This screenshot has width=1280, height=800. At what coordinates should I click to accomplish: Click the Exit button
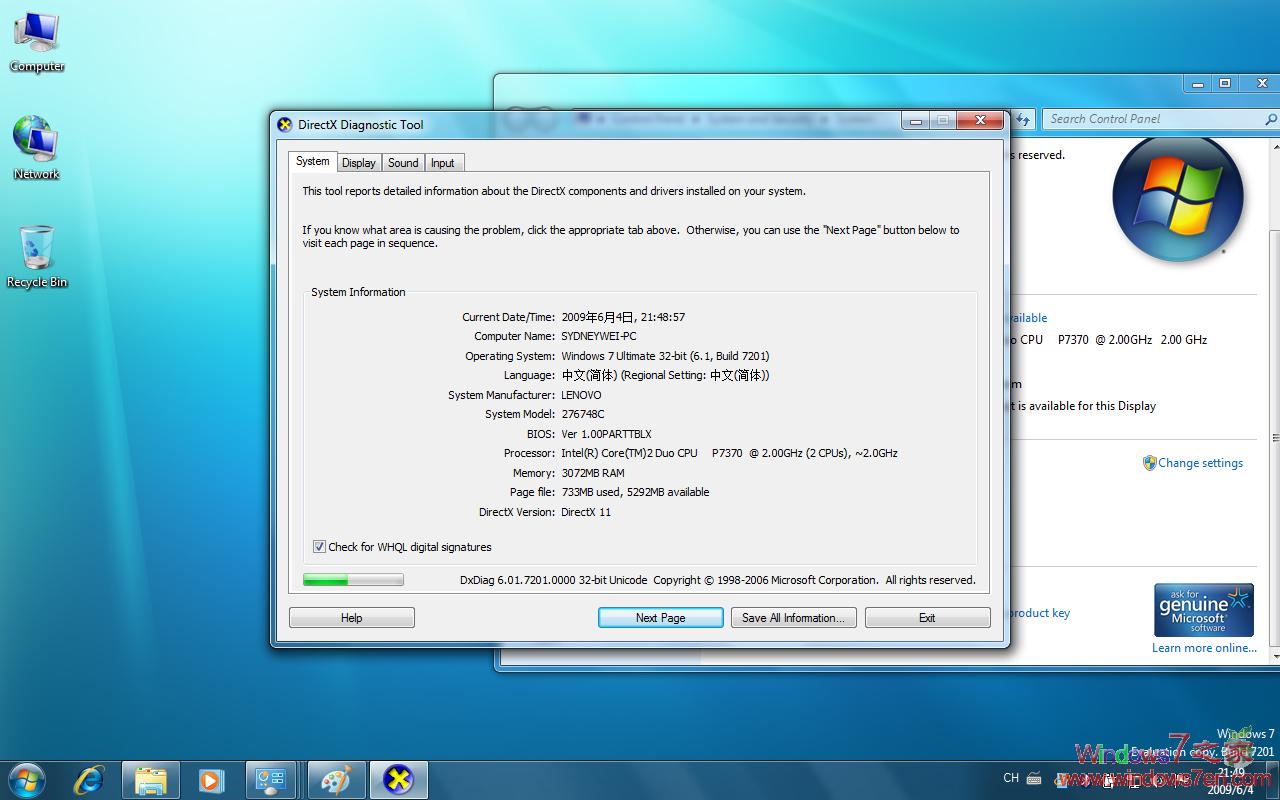click(927, 618)
